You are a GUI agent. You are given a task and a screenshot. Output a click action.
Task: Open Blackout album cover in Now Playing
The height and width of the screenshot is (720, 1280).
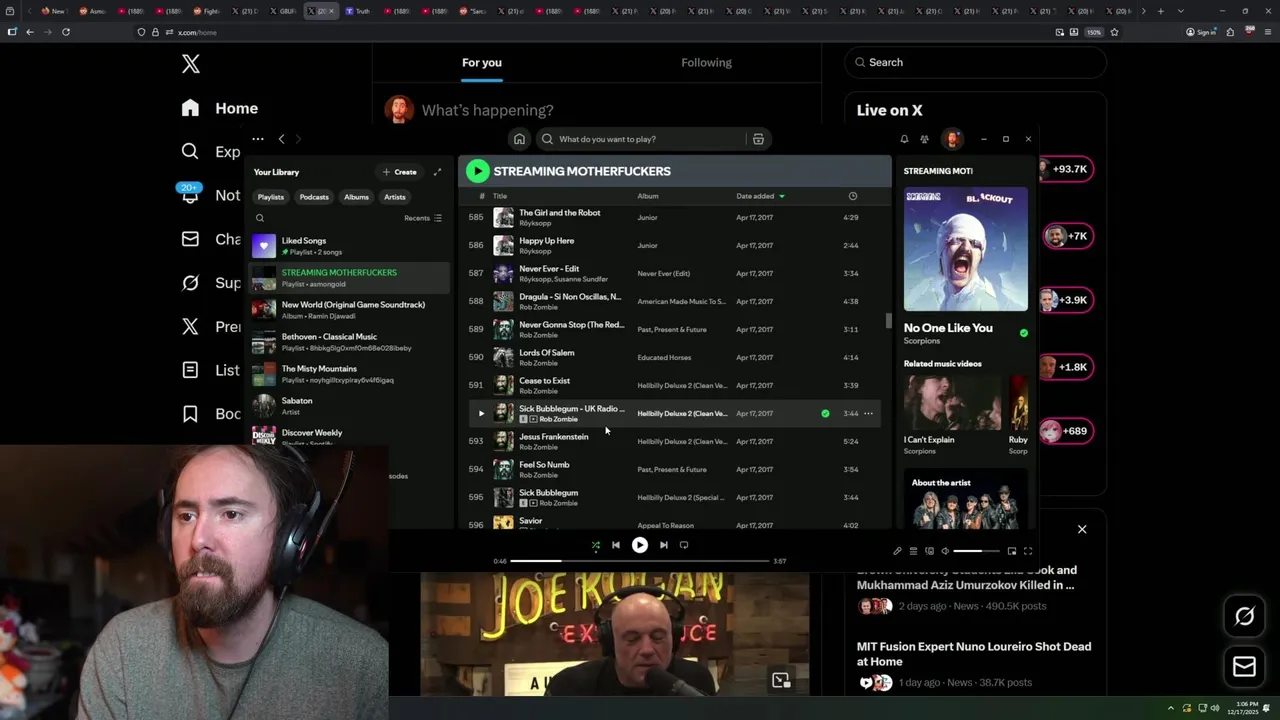tap(966, 249)
